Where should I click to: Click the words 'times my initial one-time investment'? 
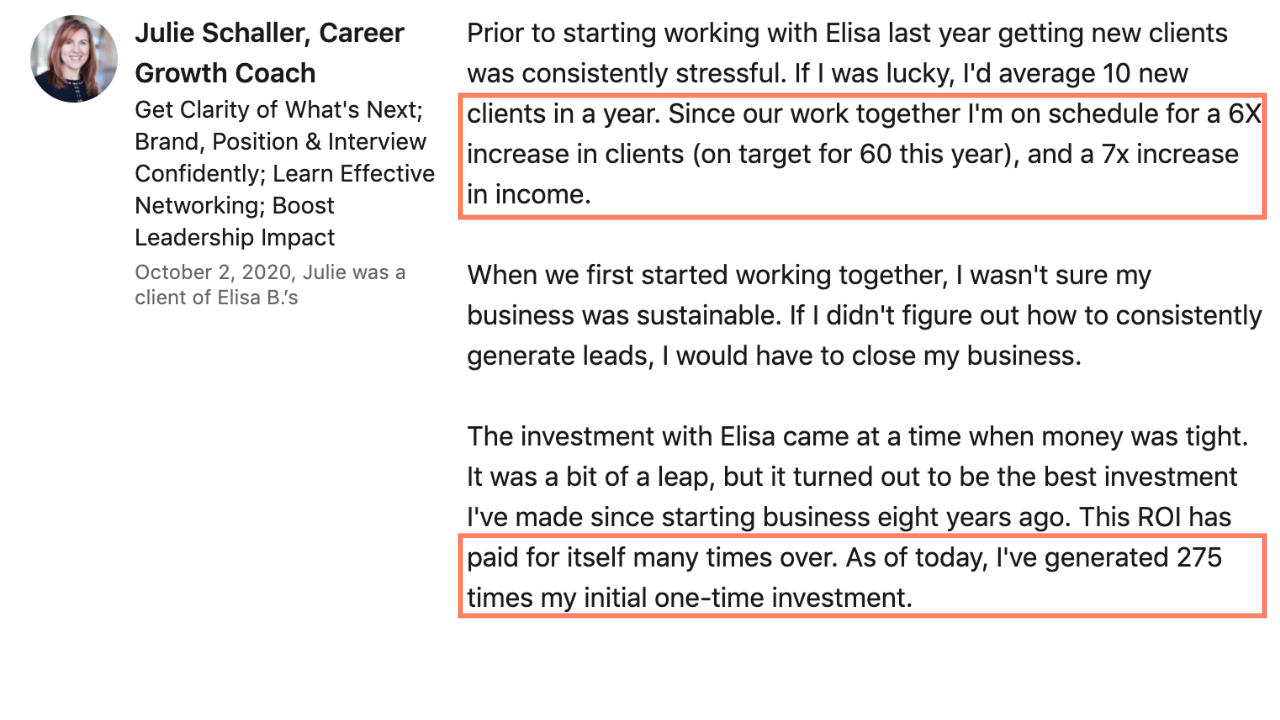[x=690, y=598]
